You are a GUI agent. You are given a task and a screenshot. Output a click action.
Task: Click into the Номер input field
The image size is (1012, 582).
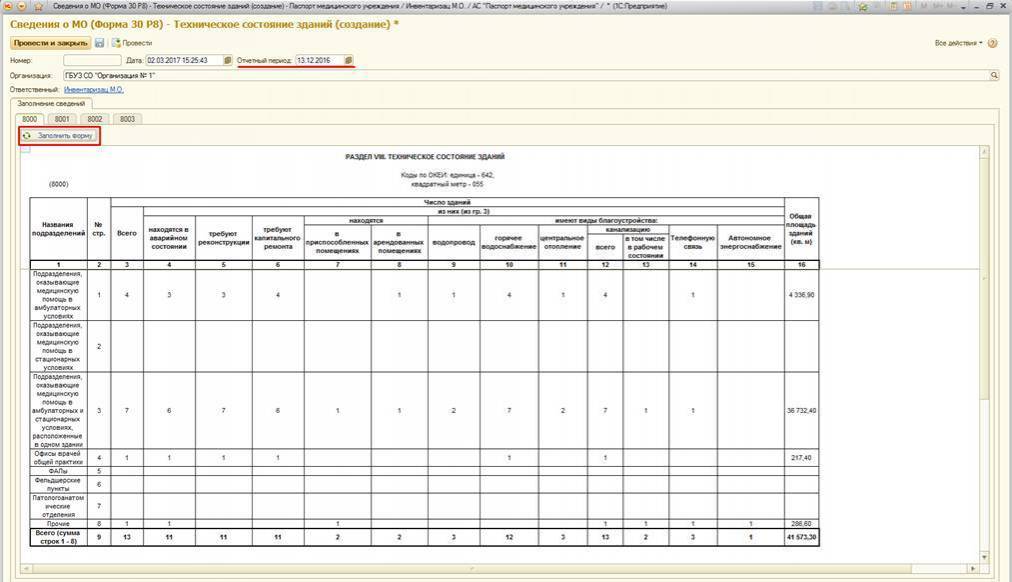91,60
